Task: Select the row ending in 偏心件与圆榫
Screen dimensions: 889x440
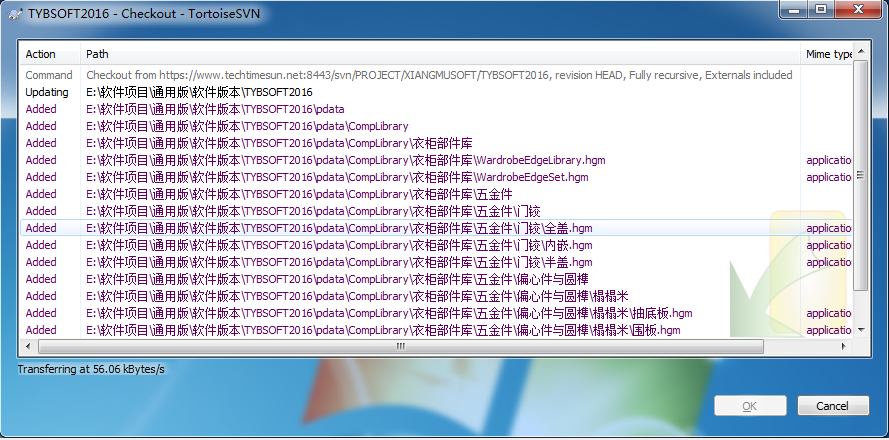Action: [x=436, y=279]
